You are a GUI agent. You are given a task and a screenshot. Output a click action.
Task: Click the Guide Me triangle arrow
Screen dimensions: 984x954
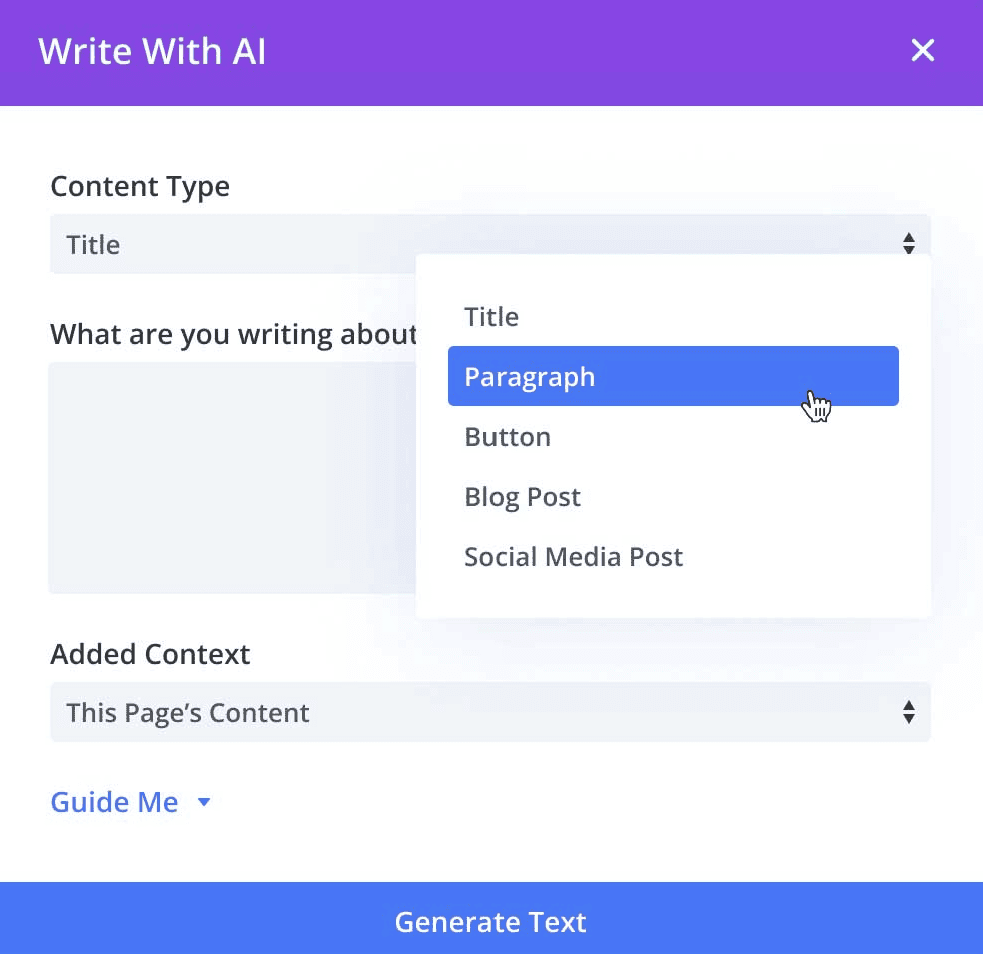click(x=203, y=801)
